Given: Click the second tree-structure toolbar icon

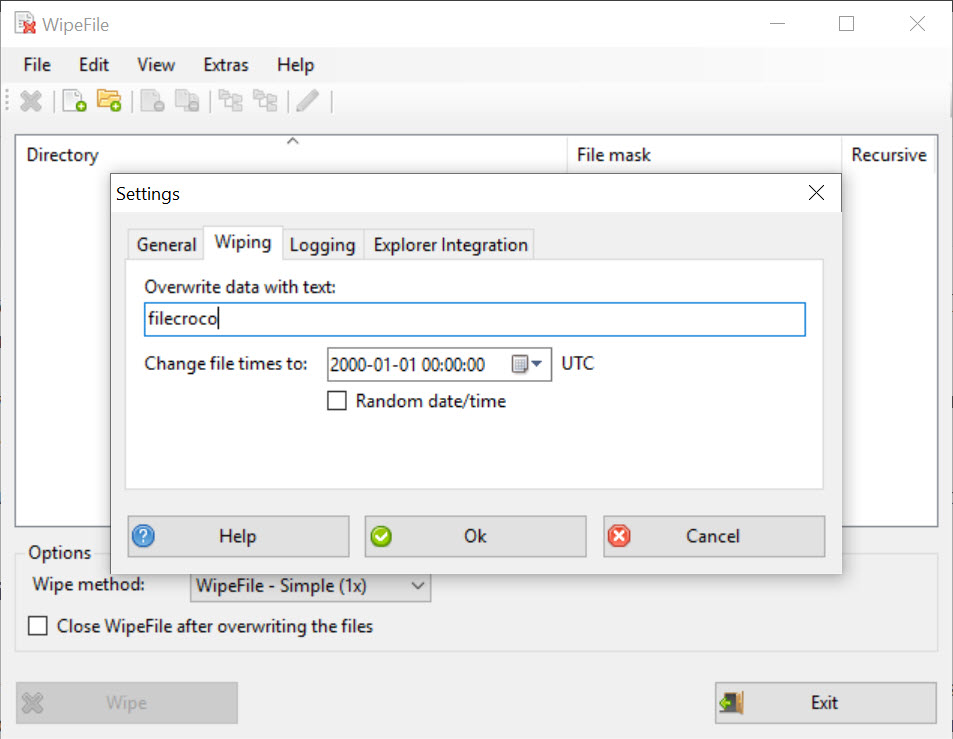Looking at the screenshot, I should (x=265, y=101).
